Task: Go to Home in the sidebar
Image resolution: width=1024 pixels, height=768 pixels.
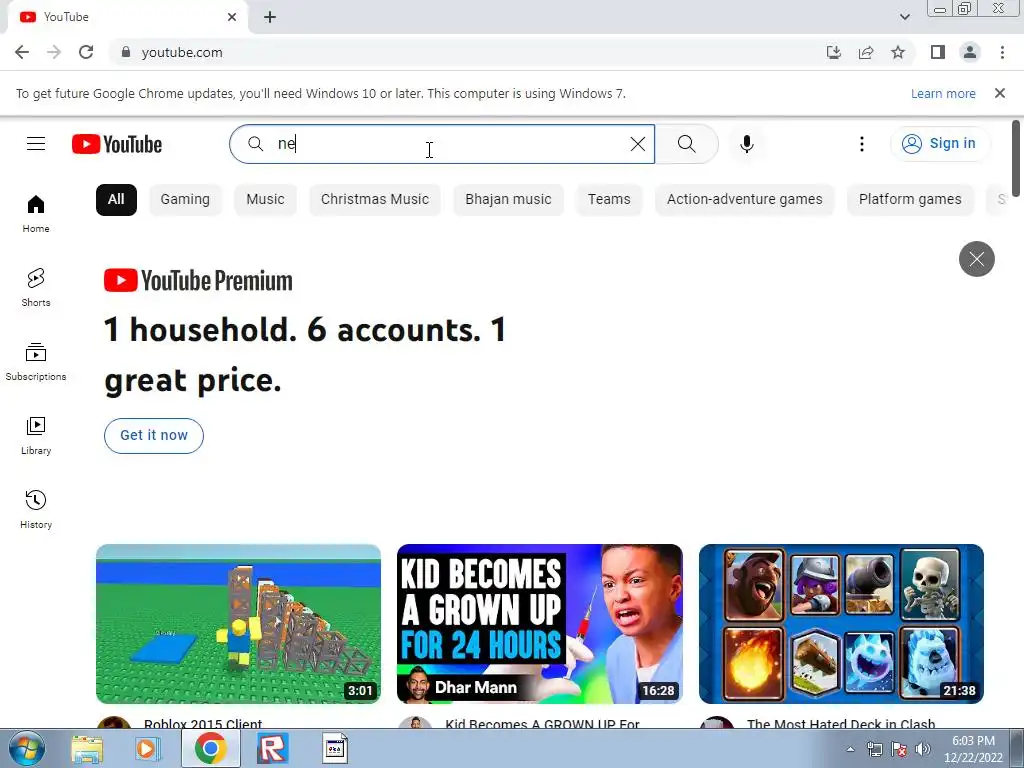Action: 36,214
